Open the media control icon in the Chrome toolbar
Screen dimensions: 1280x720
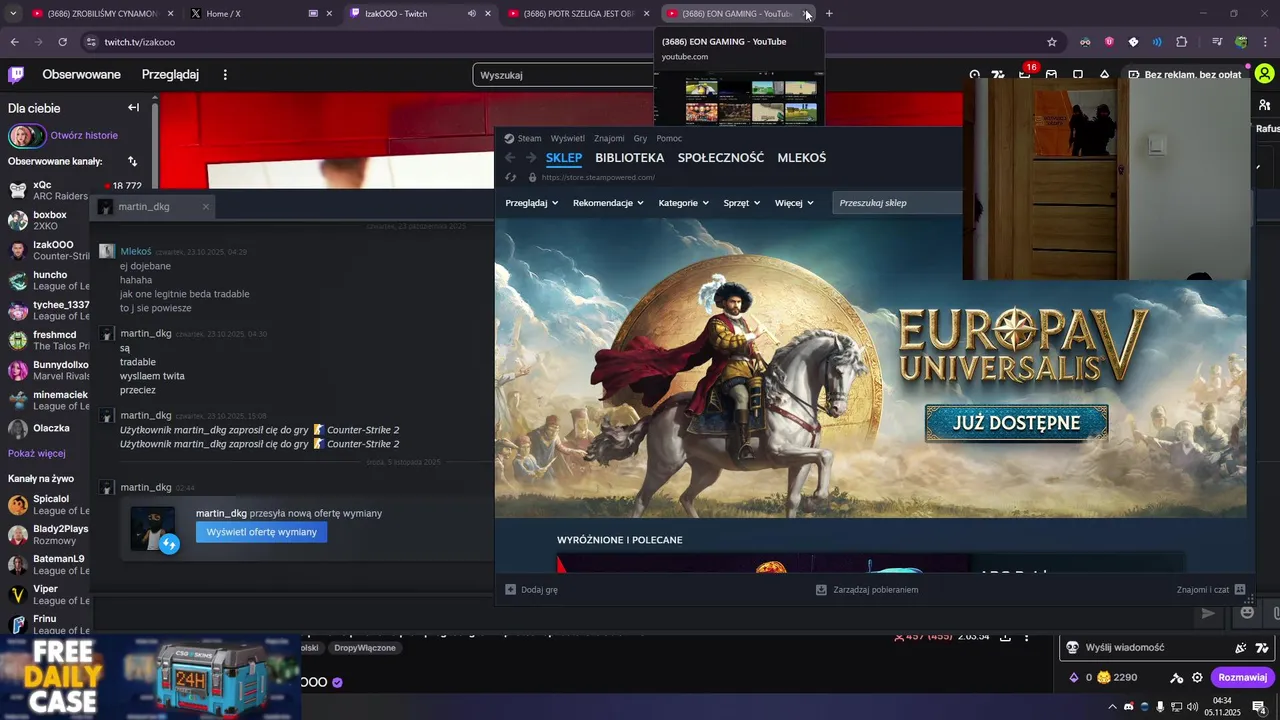pyautogui.click(x=1217, y=42)
